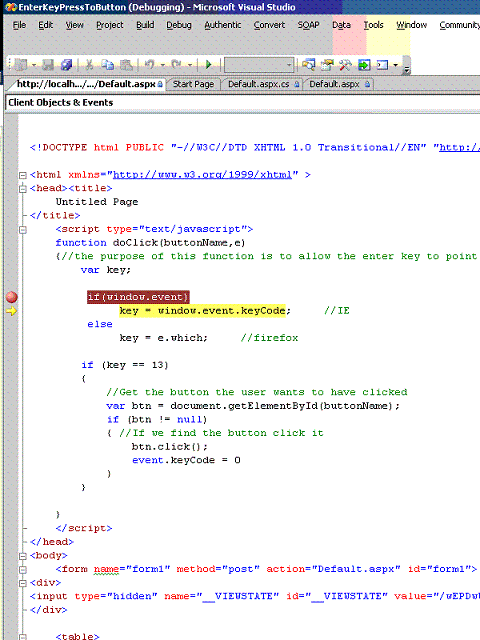This screenshot has width=480, height=640.
Task: Open the Client Objects & Events dropdown
Action: 243,102
